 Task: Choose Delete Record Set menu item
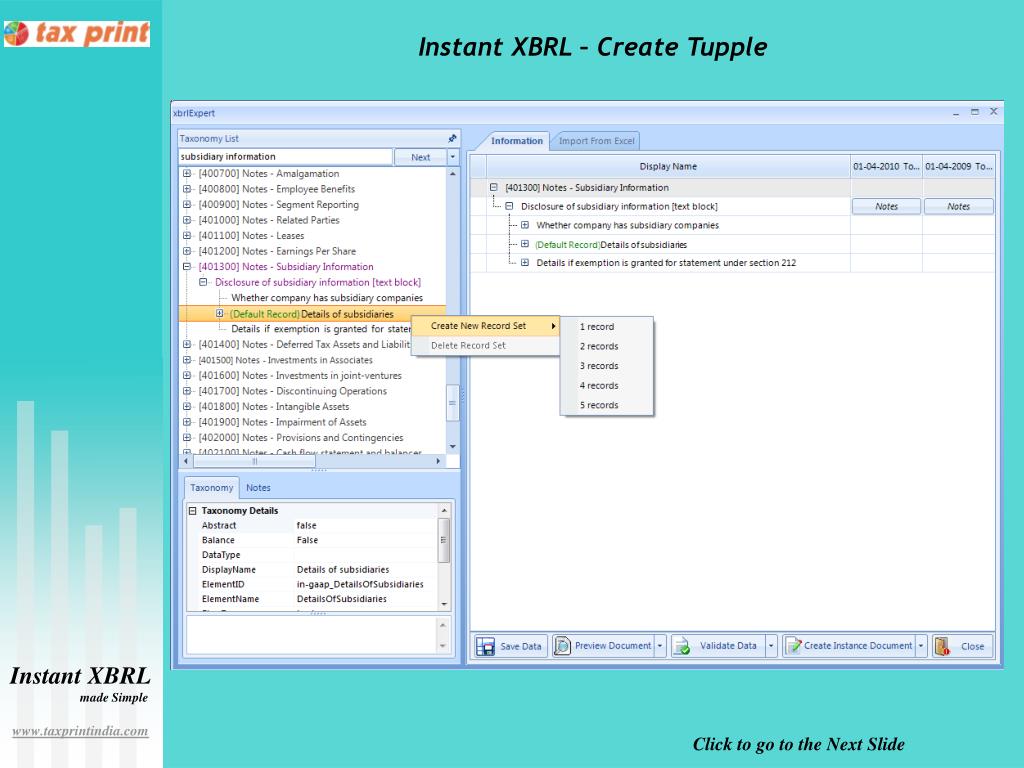coord(485,345)
